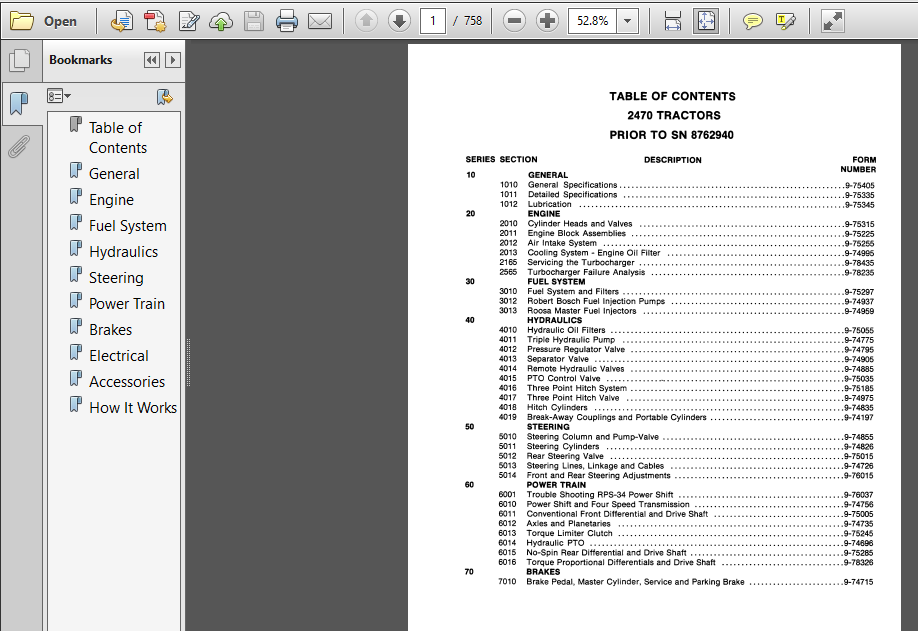The width and height of the screenshot is (918, 631).
Task: Open the Hydraulics bookmark
Action: pos(124,252)
